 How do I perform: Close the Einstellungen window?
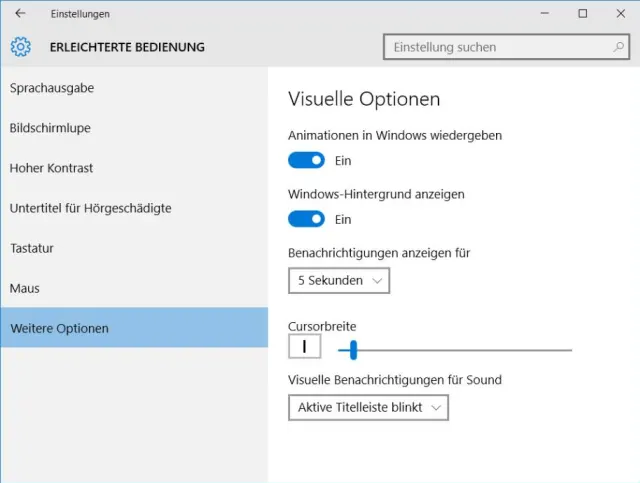click(x=621, y=14)
